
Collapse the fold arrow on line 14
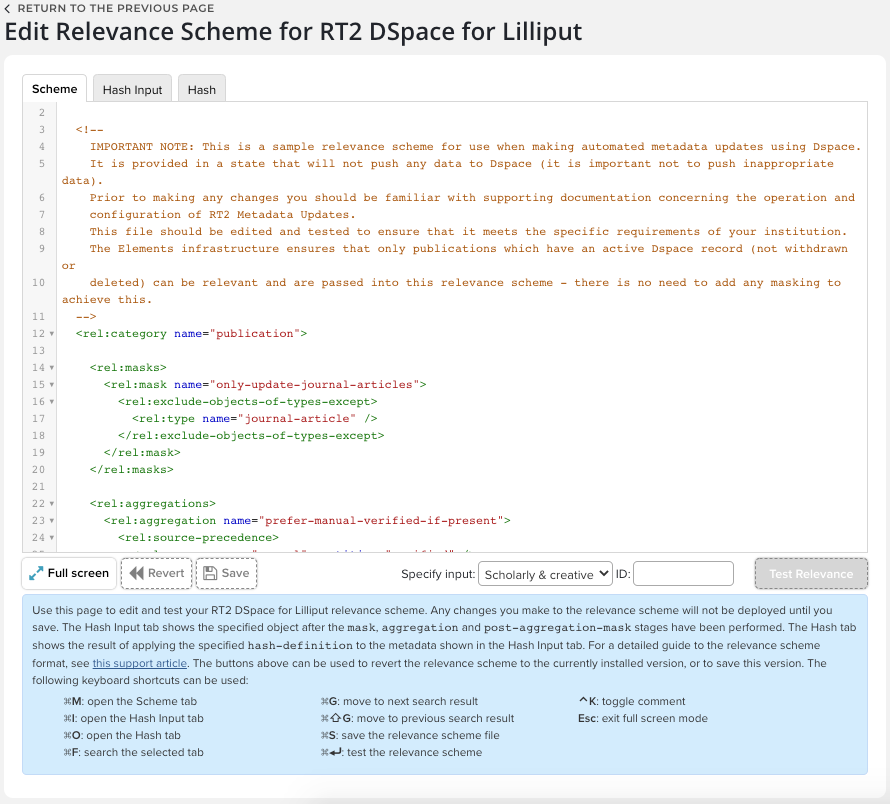(x=52, y=368)
